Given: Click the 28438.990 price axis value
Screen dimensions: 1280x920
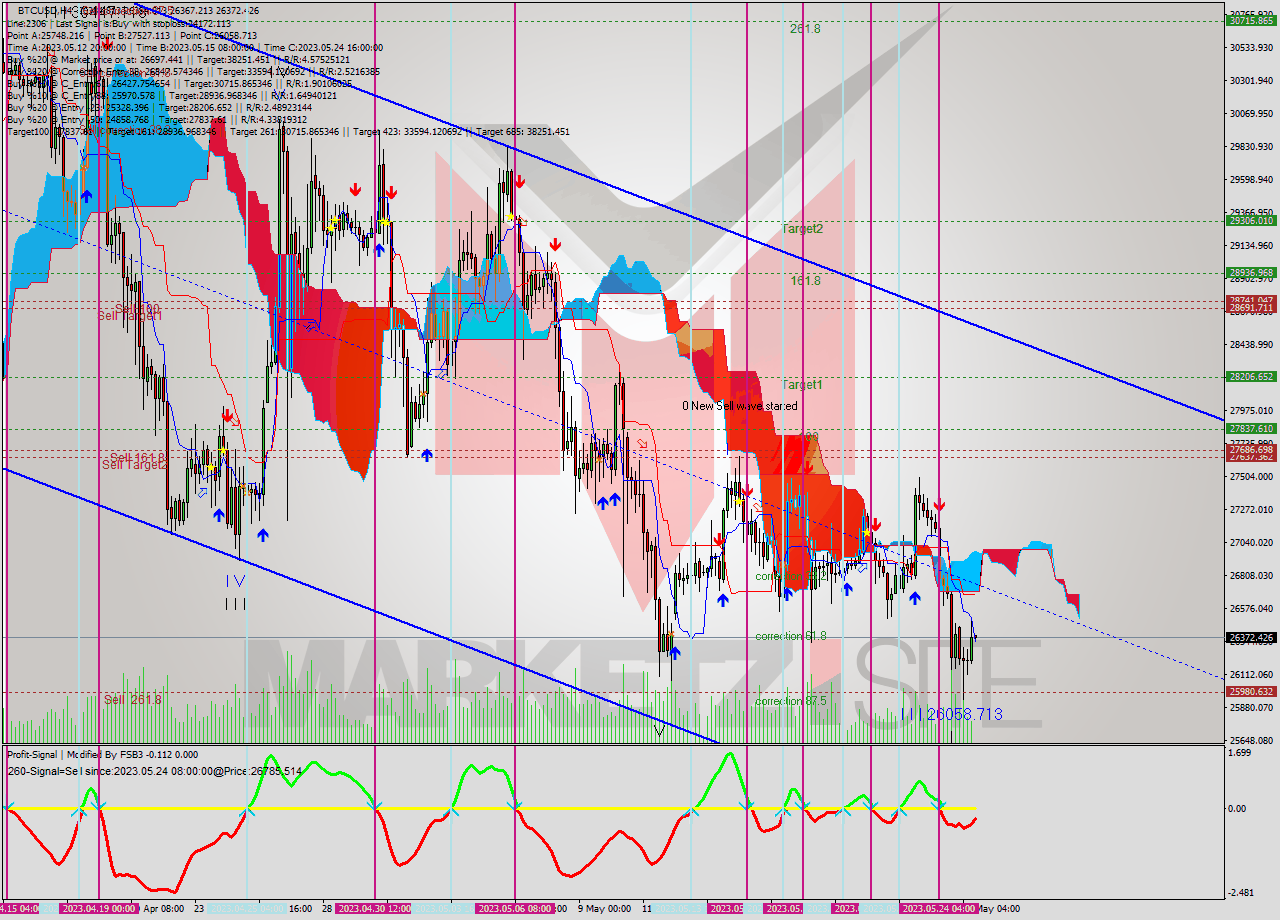Looking at the screenshot, I should (x=1250, y=345).
